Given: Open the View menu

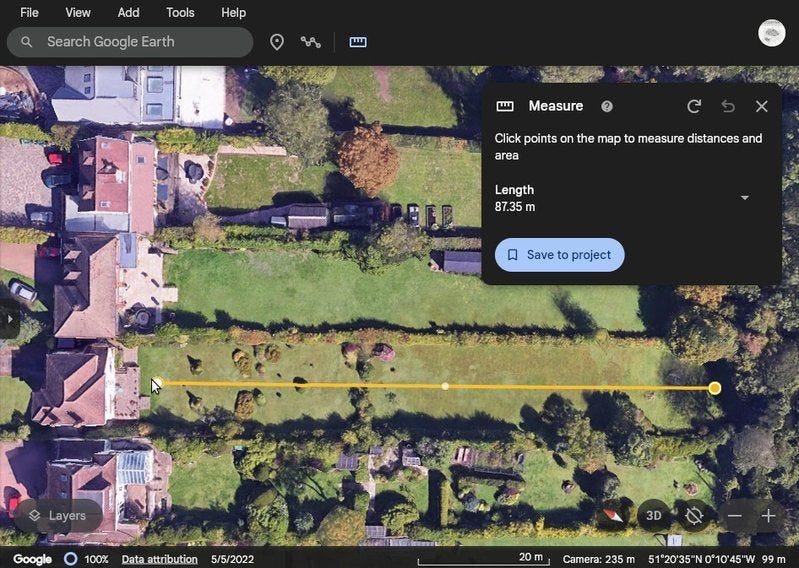Looking at the screenshot, I should pyautogui.click(x=78, y=13).
